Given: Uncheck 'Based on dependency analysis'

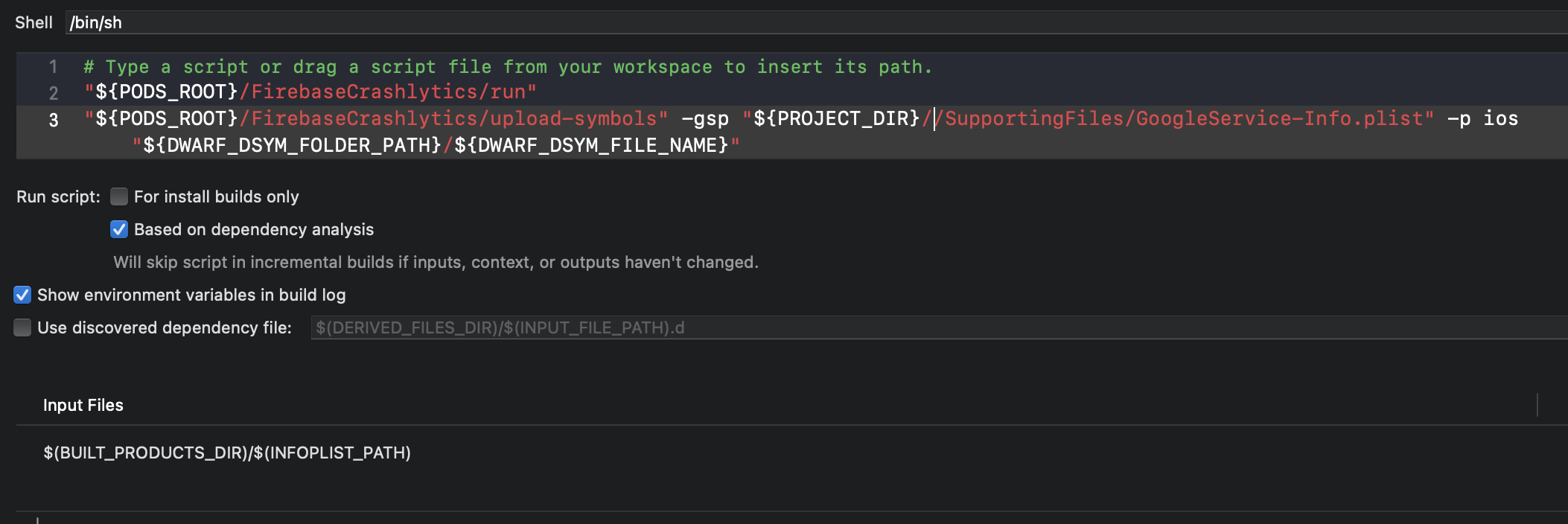Looking at the screenshot, I should tap(119, 229).
